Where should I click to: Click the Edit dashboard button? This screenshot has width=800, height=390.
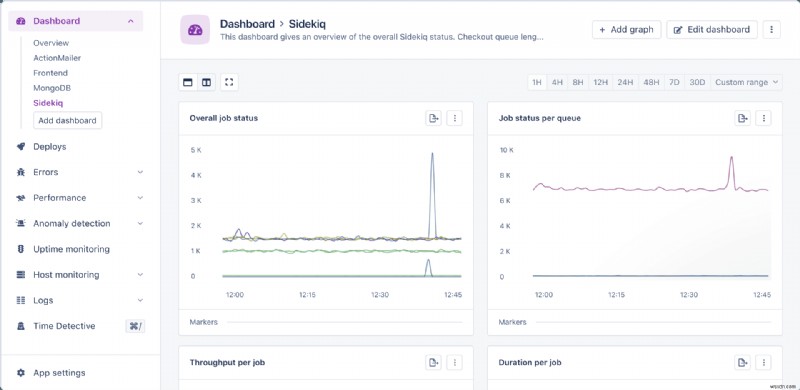tap(712, 30)
